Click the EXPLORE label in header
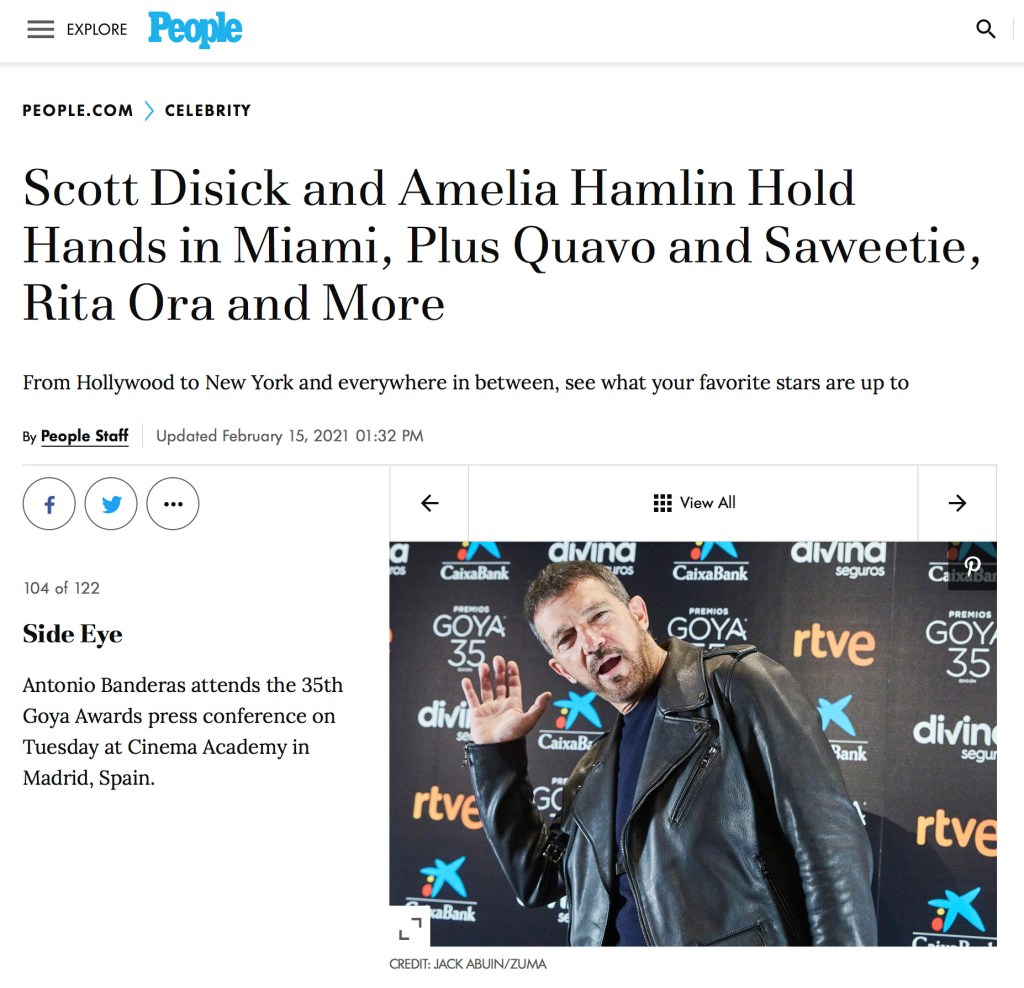1024x988 pixels. click(97, 29)
